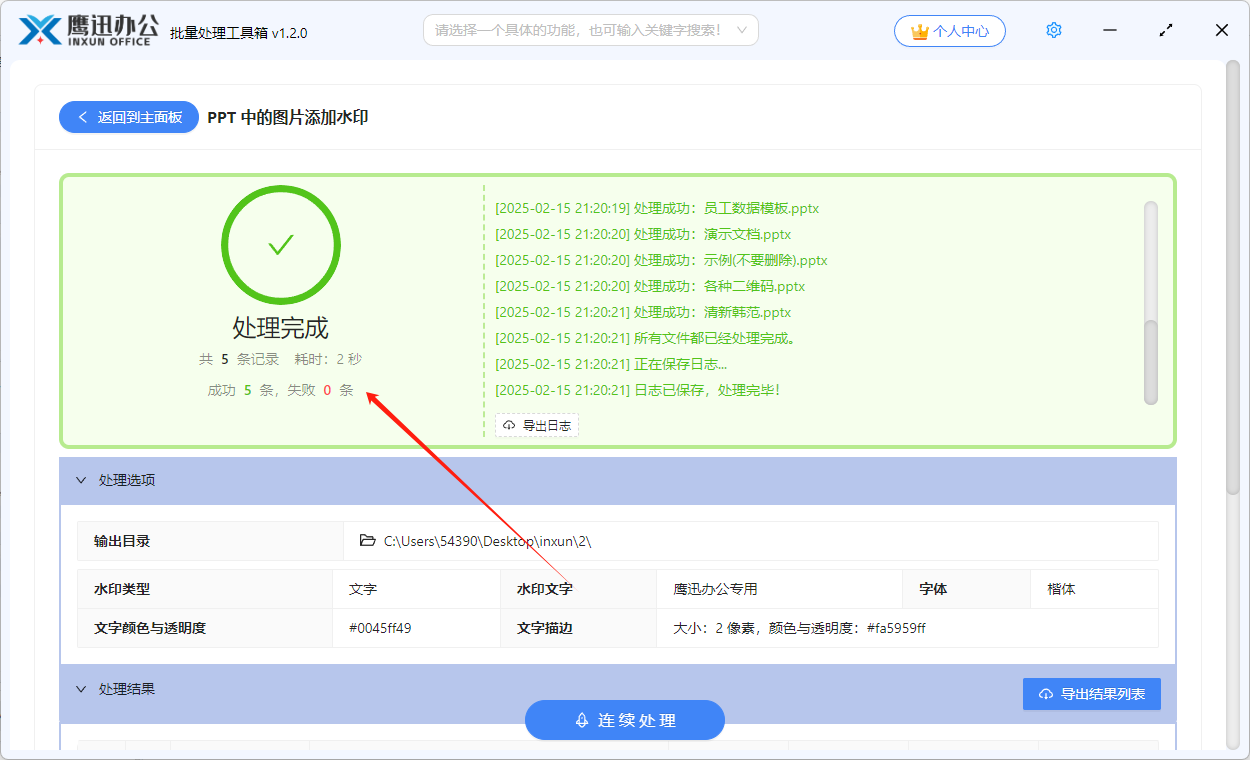Click text color value #0045ff49
Viewport: 1250px width, 760px height.
coord(380,629)
